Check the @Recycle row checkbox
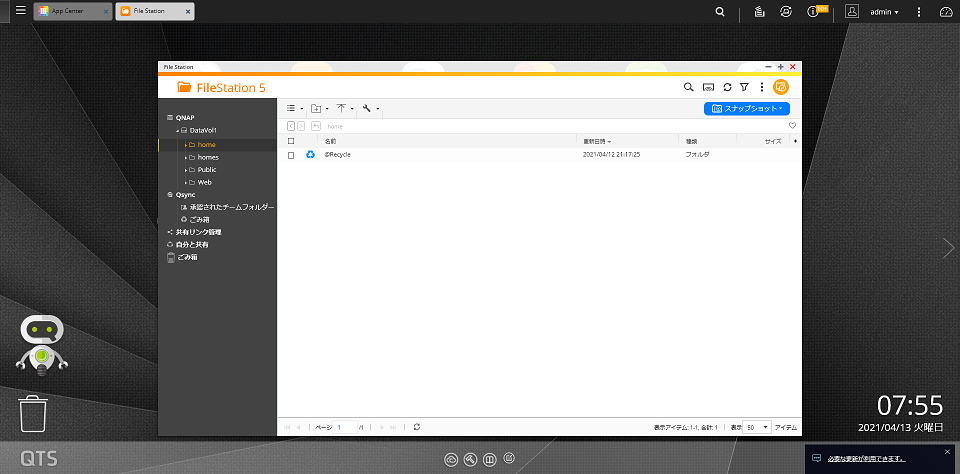The height and width of the screenshot is (474, 960). click(291, 155)
